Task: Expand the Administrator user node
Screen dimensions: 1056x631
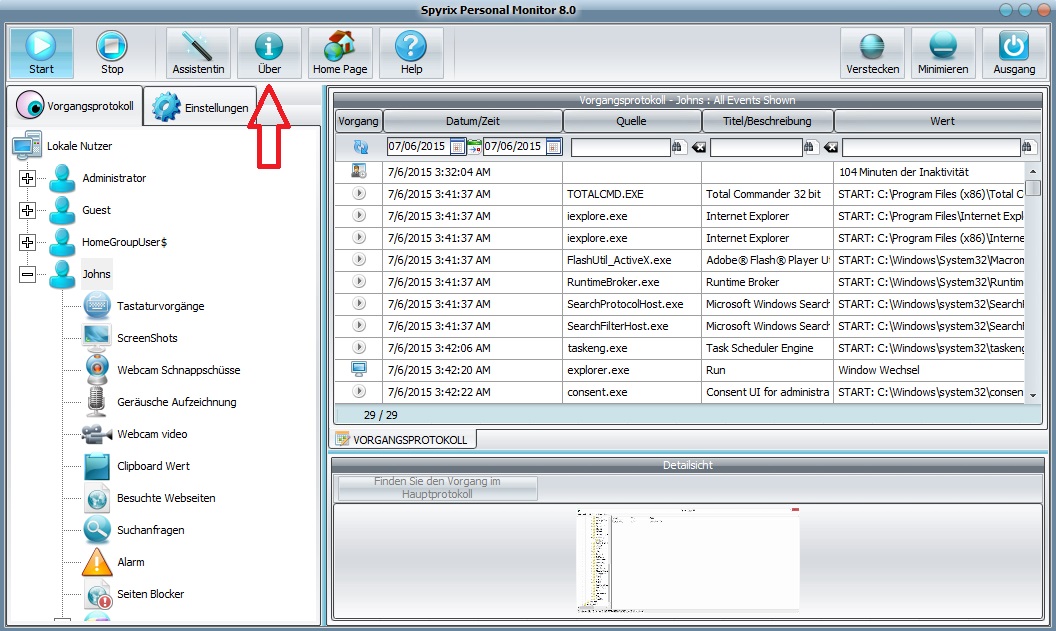Action: [x=28, y=178]
